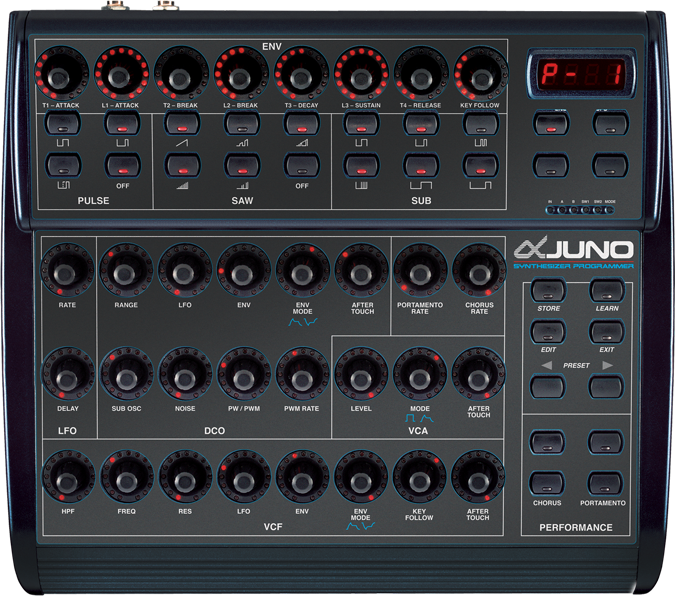This screenshot has width=675, height=596.
Task: Click the LFO knob in DCO section
Action: [185, 270]
